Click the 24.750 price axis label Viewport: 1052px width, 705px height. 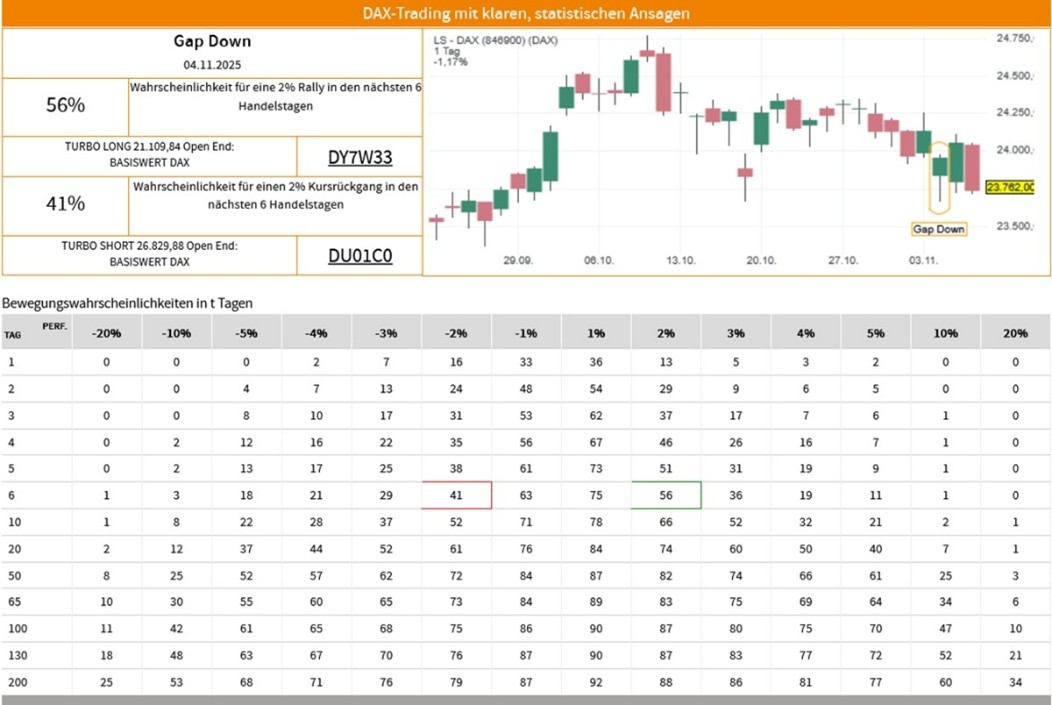pos(1014,39)
